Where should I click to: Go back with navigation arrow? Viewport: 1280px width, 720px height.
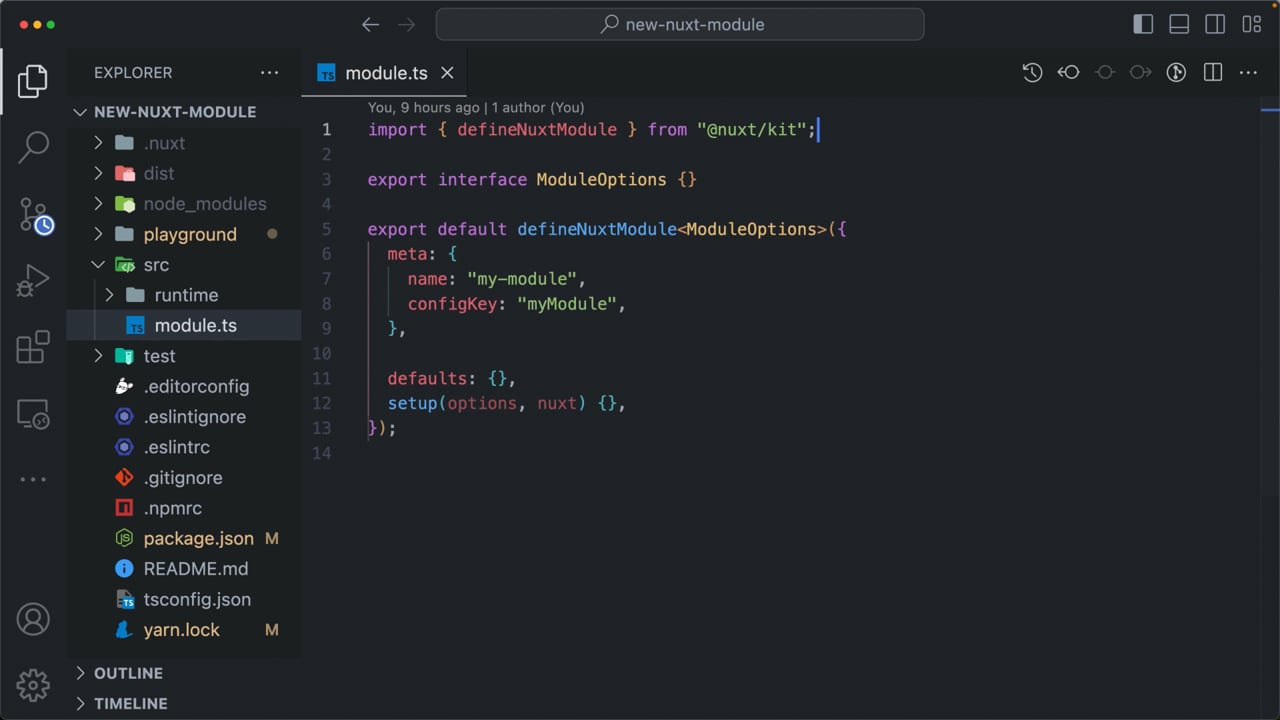point(370,24)
